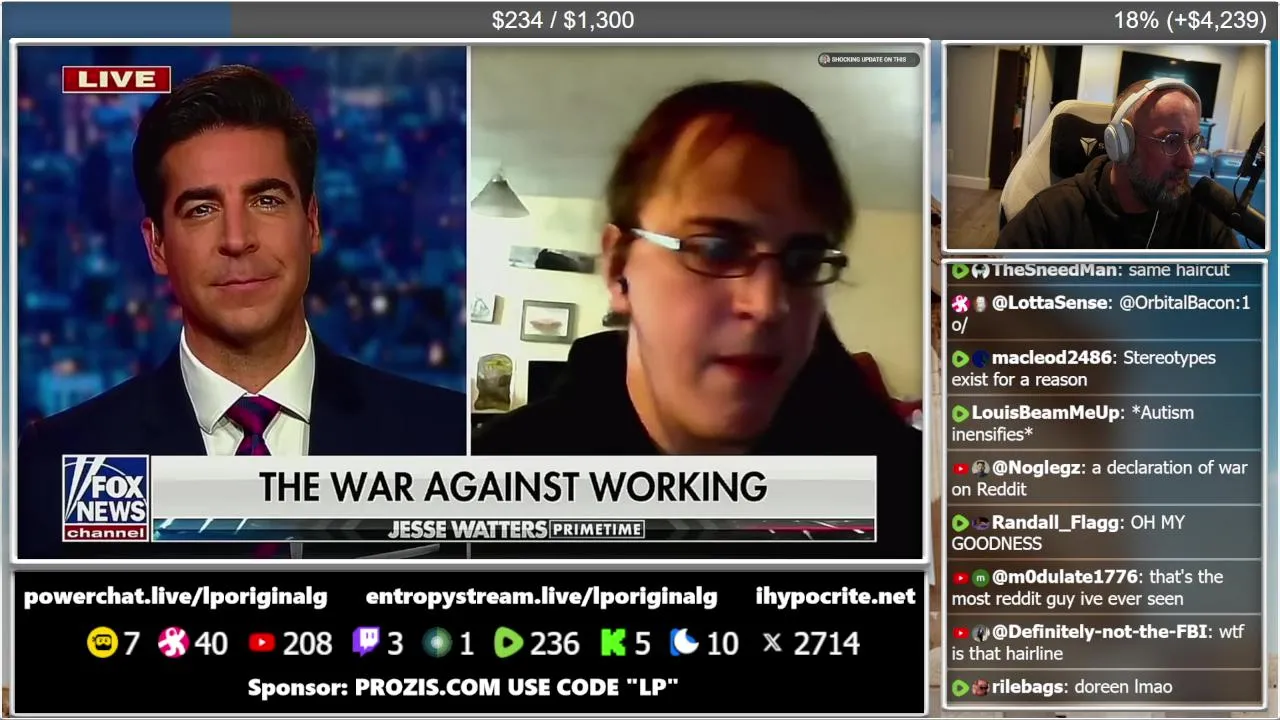This screenshot has height=720, width=1280.
Task: Click the avatar of macleod2486
Action: click(980, 358)
